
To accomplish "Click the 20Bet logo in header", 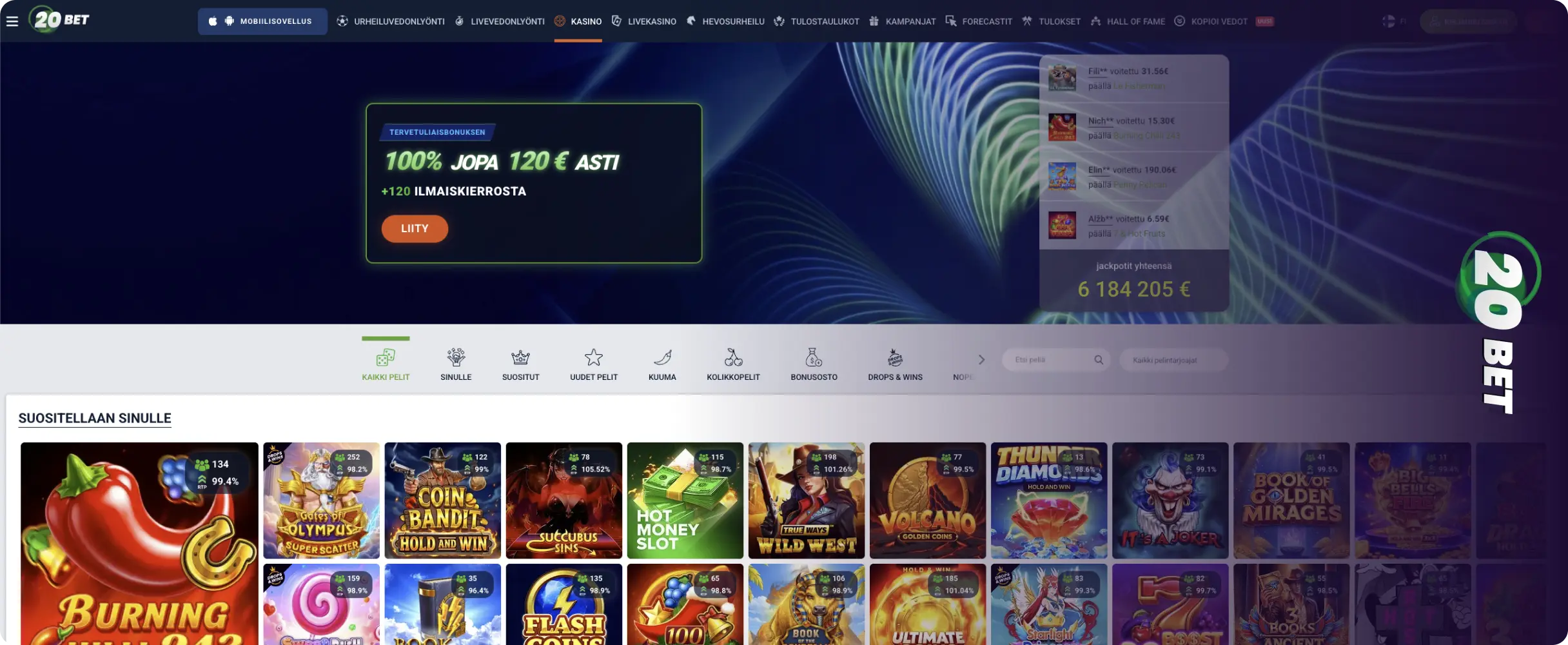I will tap(59, 20).
